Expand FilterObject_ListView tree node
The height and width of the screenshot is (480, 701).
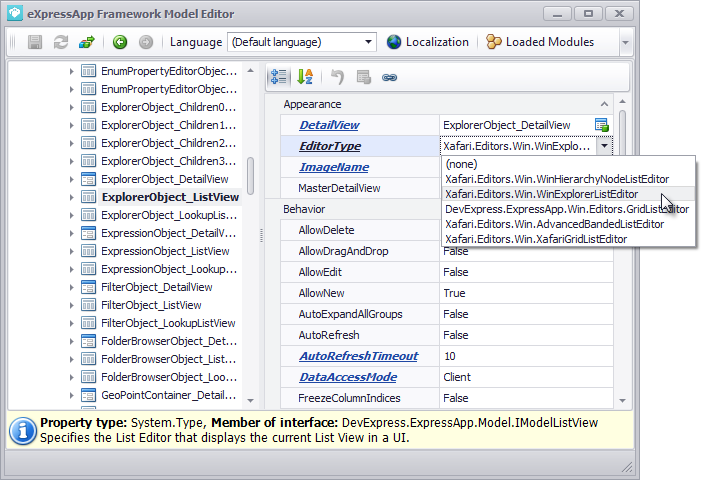click(x=72, y=305)
